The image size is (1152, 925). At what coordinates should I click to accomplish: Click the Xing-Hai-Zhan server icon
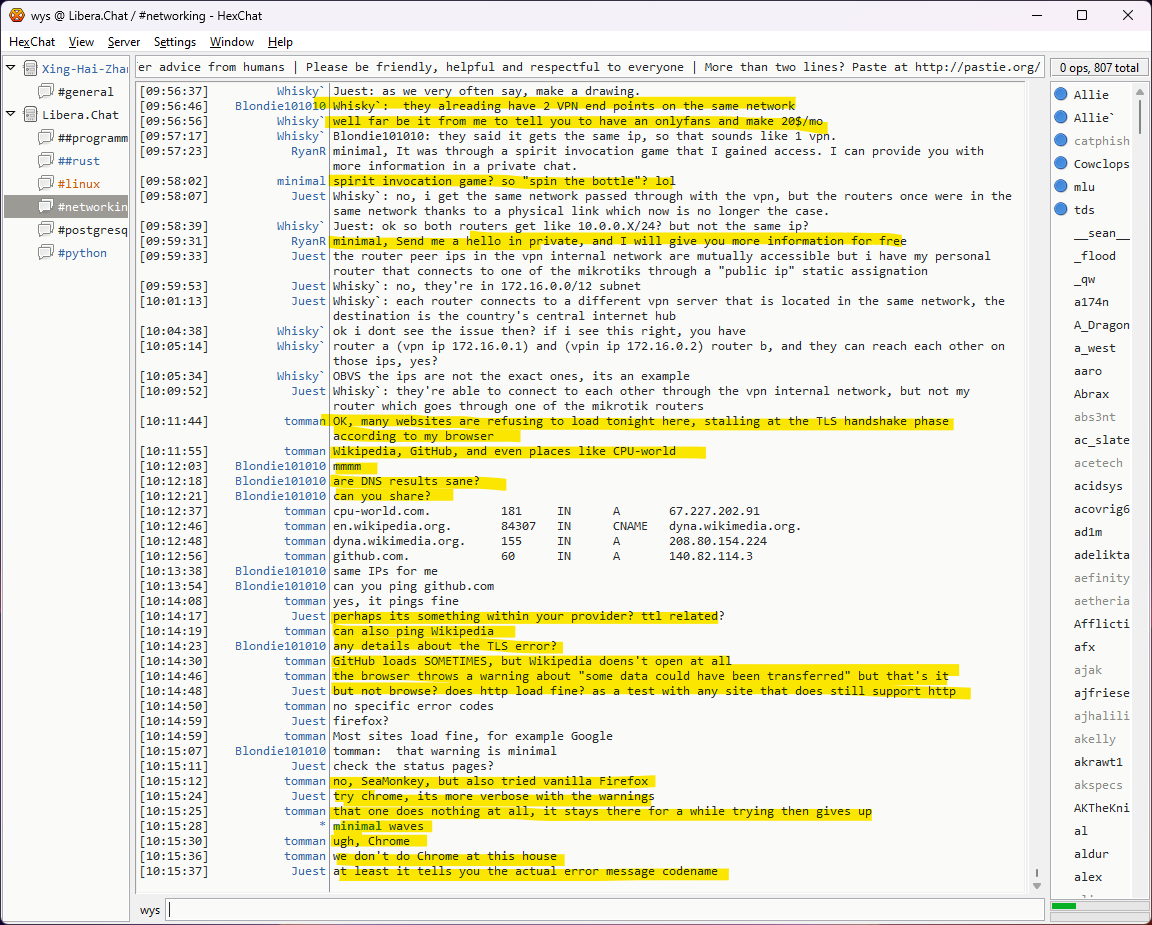click(x=30, y=69)
